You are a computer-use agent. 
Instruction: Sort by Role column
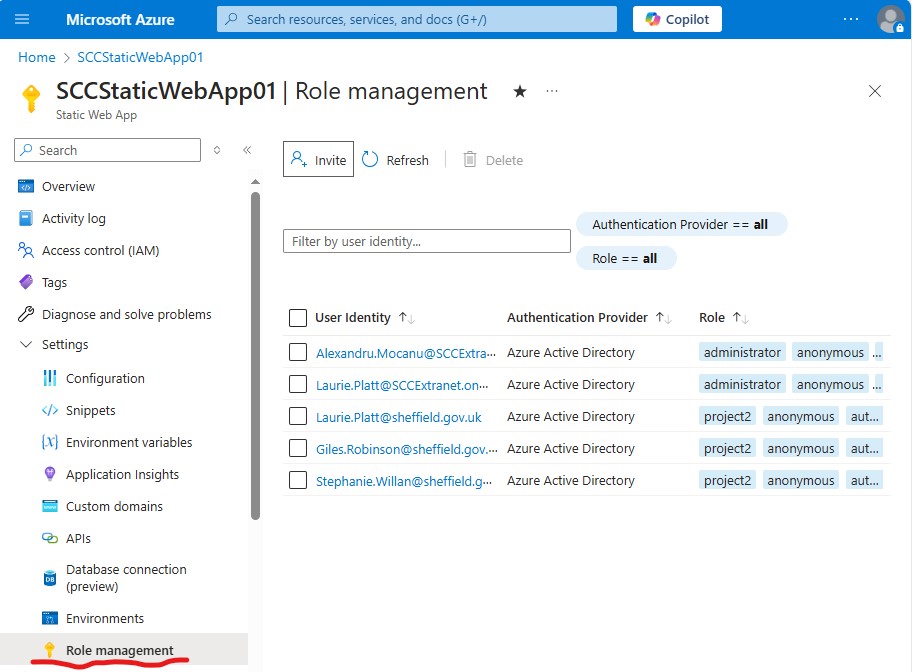pyautogui.click(x=724, y=318)
